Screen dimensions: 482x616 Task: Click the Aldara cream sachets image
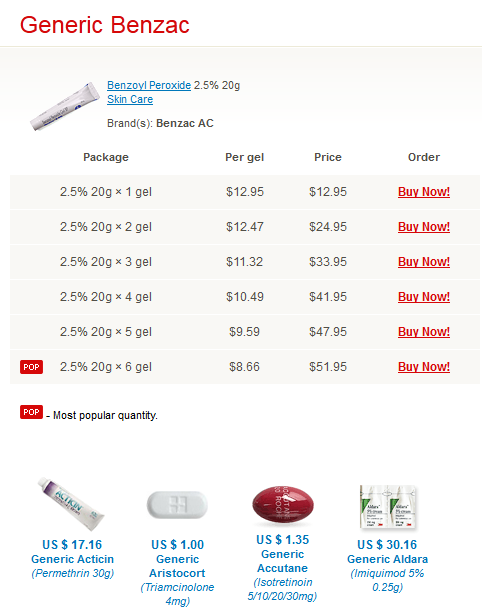tap(388, 507)
